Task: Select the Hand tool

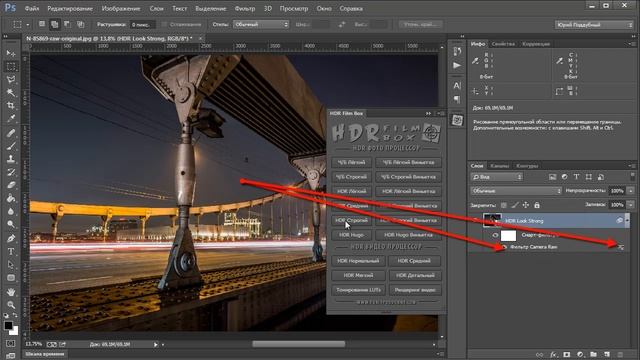Action: [11, 291]
